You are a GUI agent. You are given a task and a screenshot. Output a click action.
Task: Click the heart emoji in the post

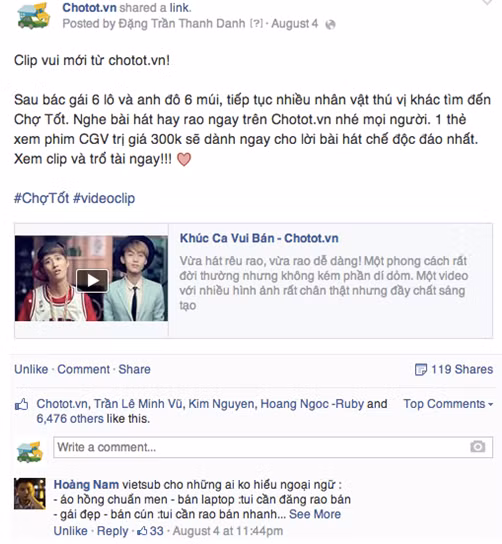(184, 160)
